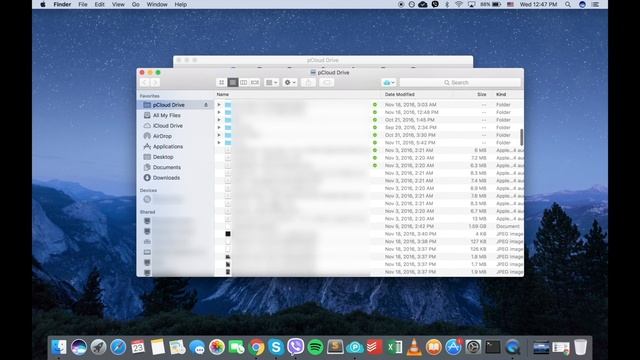Open Wi-Fi menu bar status
The width and height of the screenshot is (640, 360).
459,4
